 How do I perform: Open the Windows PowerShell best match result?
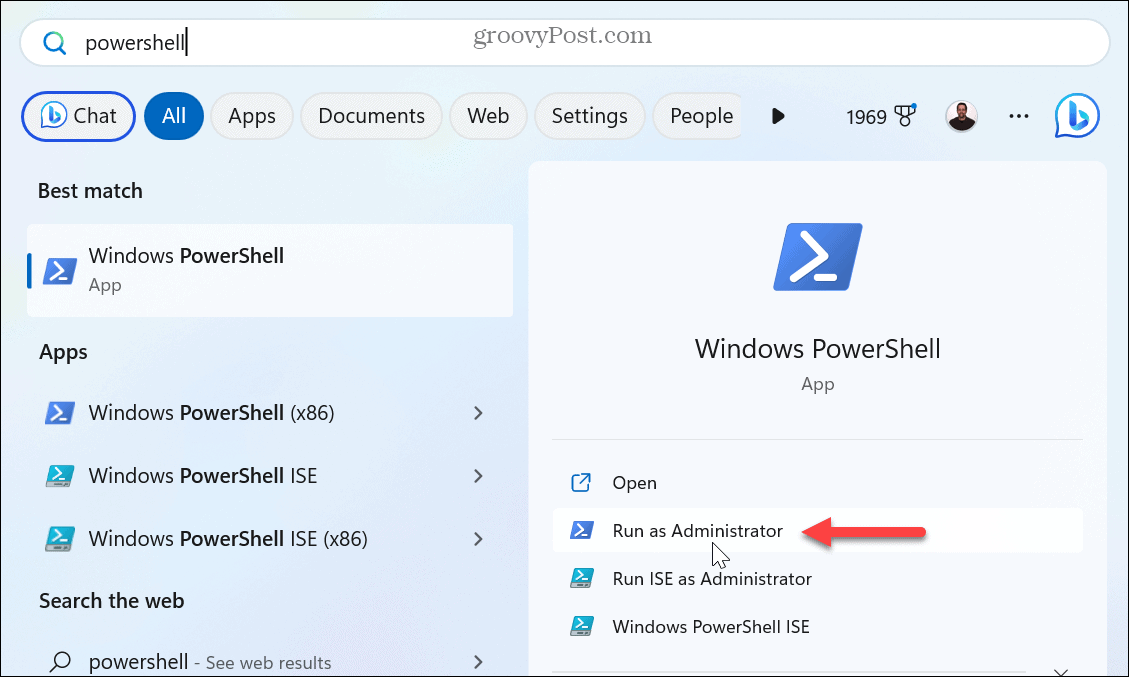[270, 270]
